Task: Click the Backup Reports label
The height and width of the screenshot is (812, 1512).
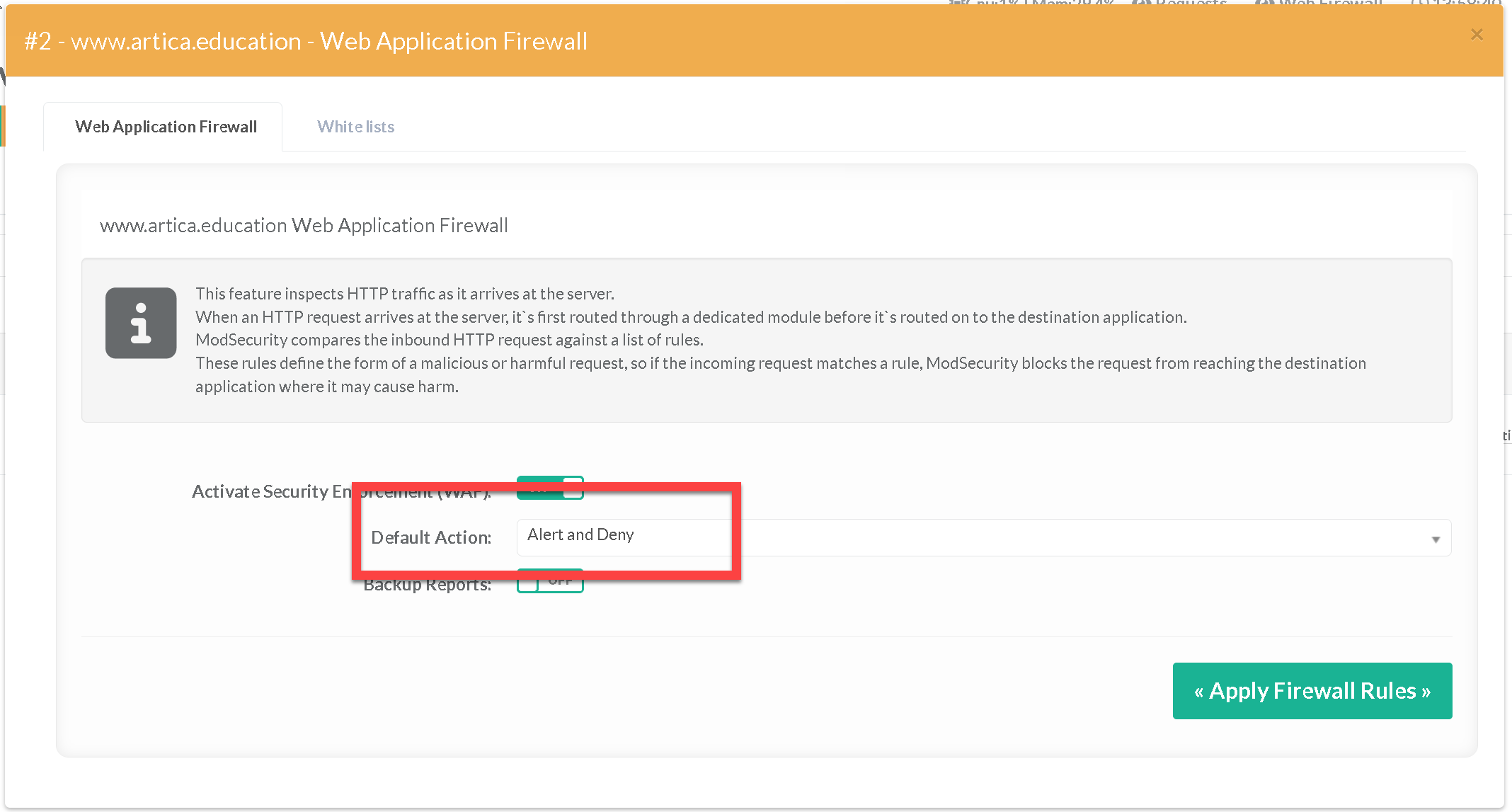Action: coord(427,585)
